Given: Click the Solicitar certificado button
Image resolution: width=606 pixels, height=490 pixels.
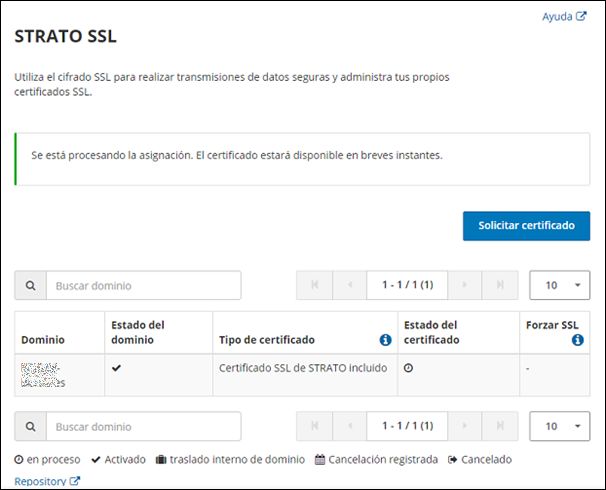Looking at the screenshot, I should tap(526, 226).
